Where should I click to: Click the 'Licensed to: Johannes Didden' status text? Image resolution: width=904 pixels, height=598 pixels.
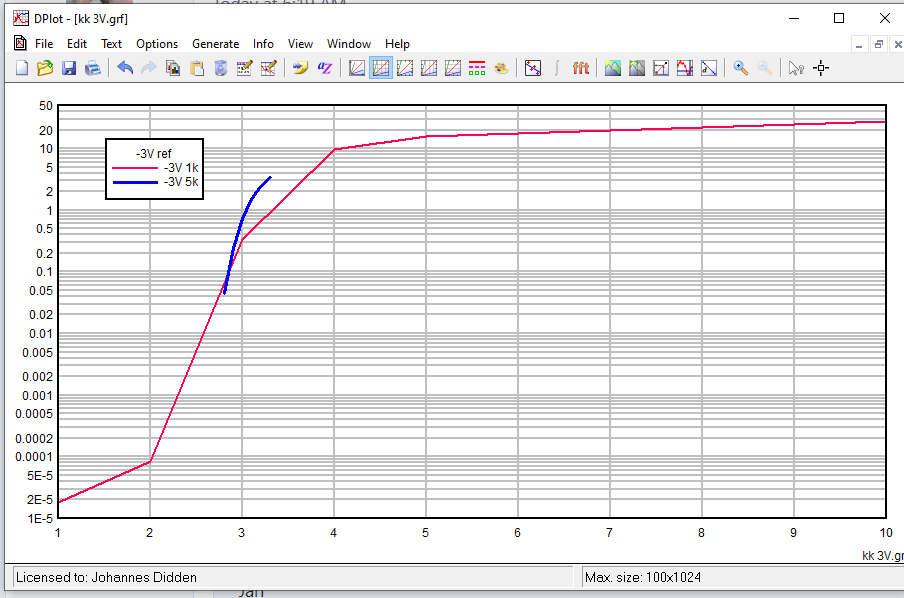click(x=106, y=577)
